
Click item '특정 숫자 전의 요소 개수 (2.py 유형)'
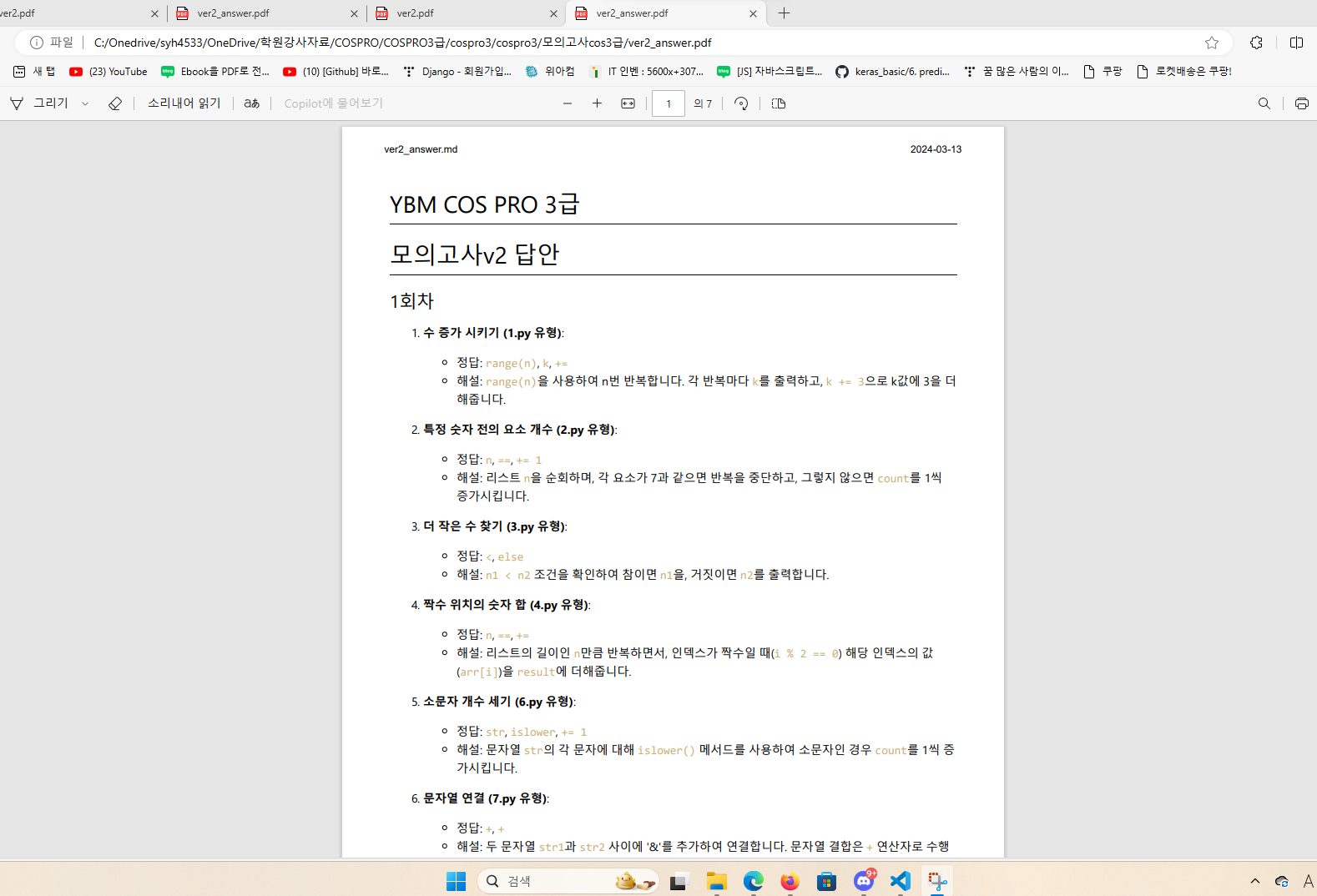[x=520, y=430]
